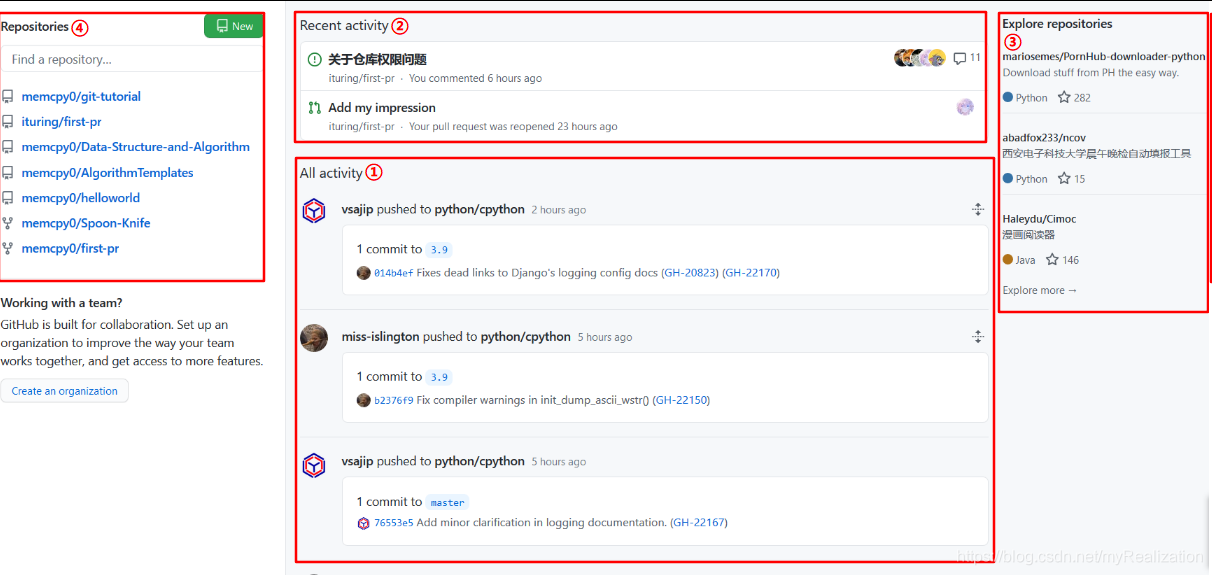Open memcpy0/first-pr forked repository
Image resolution: width=1212 pixels, height=575 pixels.
point(70,249)
